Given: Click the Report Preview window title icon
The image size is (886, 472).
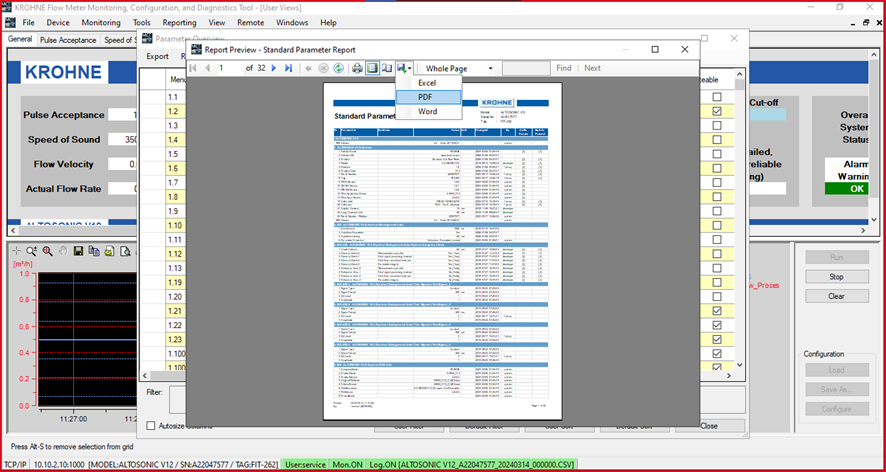Looking at the screenshot, I should [196, 49].
